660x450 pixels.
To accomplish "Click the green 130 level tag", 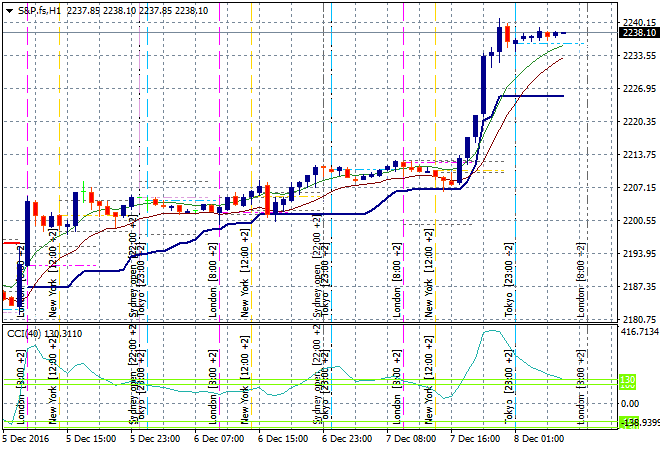I will click(628, 381).
